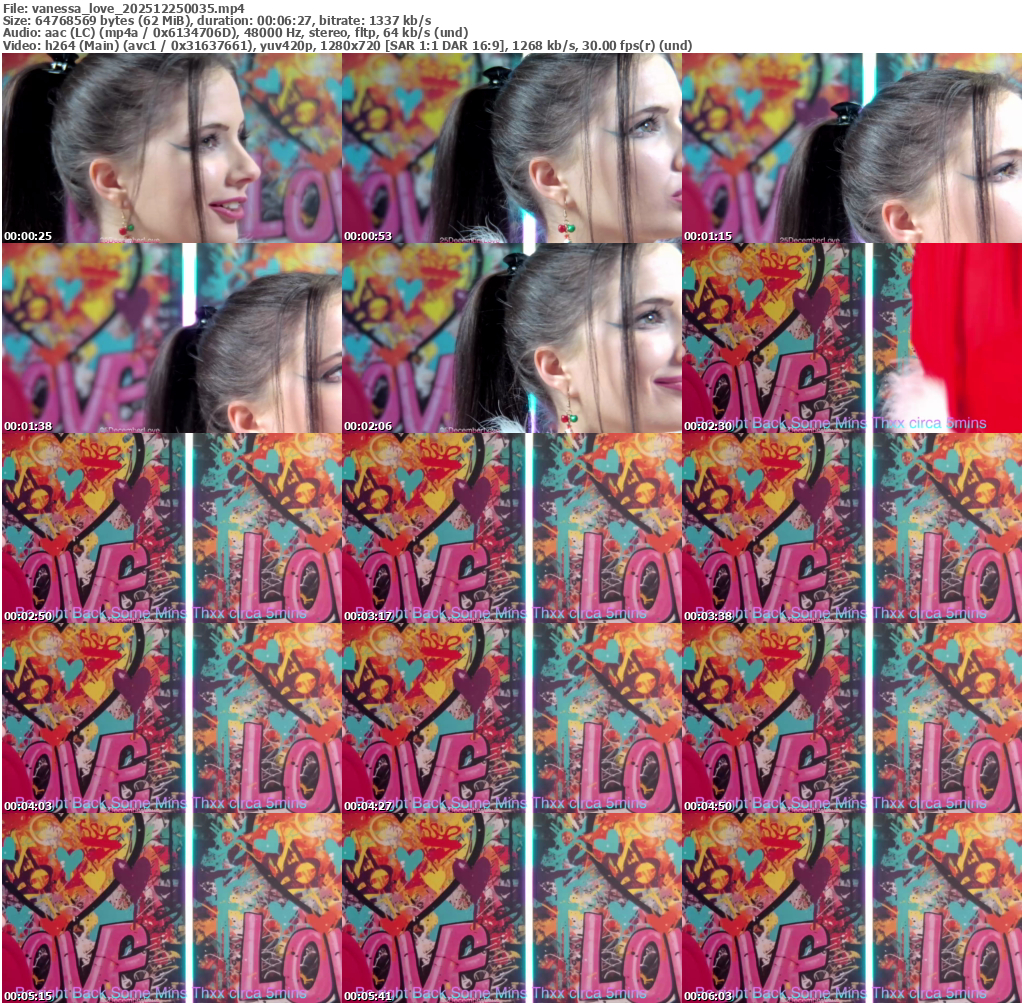Image resolution: width=1024 pixels, height=1003 pixels.
Task: View the frame at 00:02:50
Action: click(172, 528)
